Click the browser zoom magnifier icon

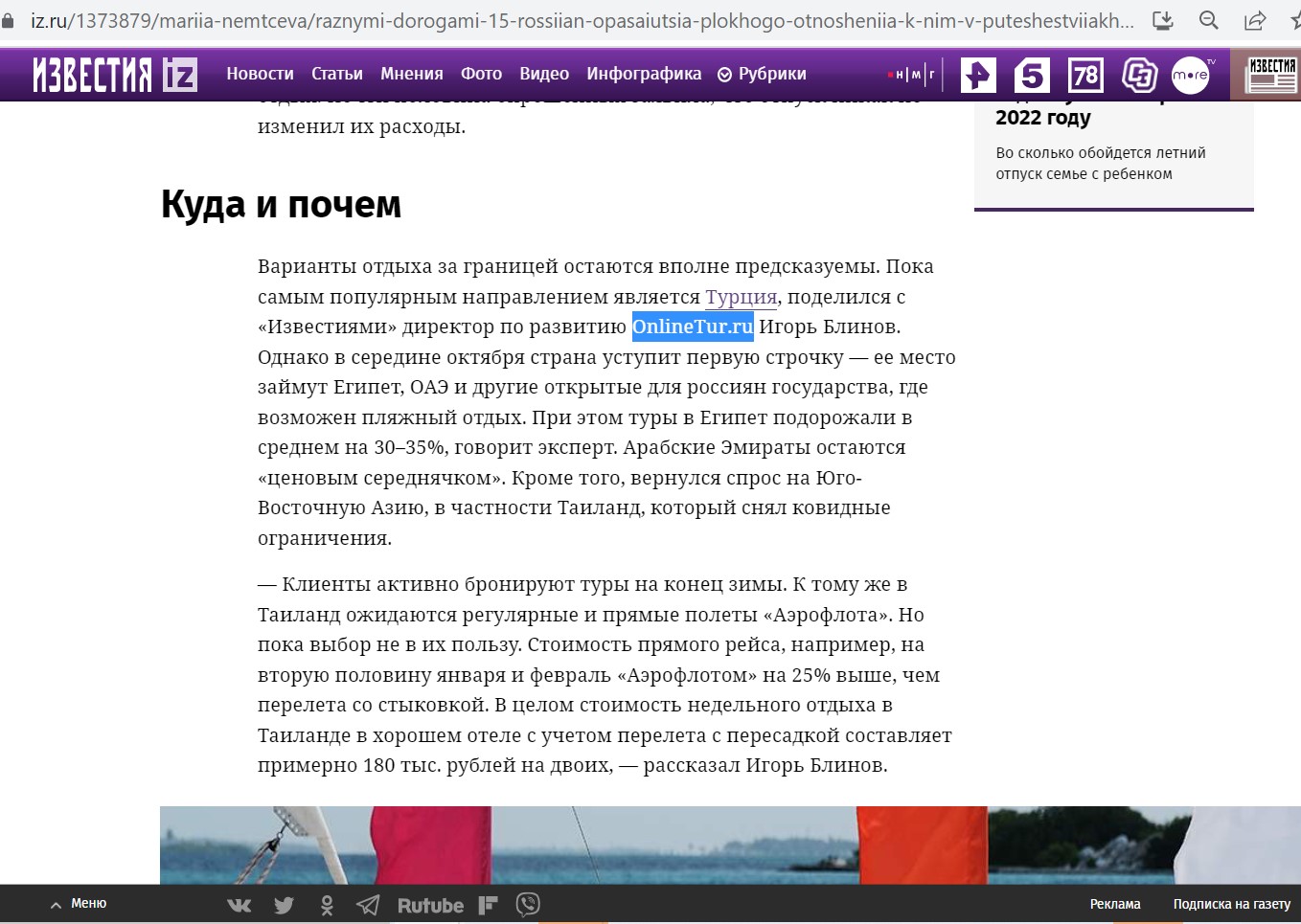[1209, 20]
